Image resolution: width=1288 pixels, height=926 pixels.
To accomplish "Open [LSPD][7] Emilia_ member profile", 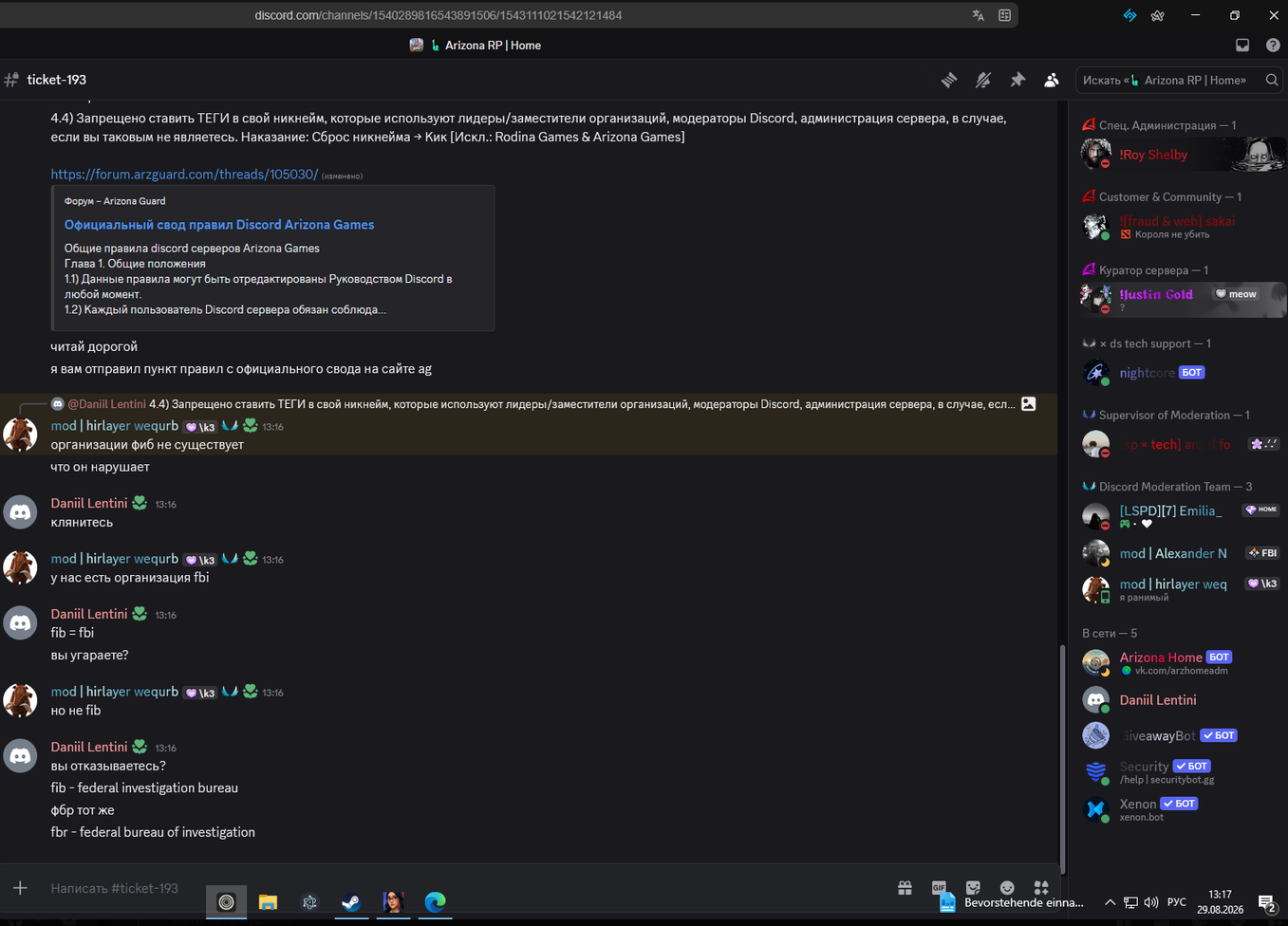I will (1183, 515).
